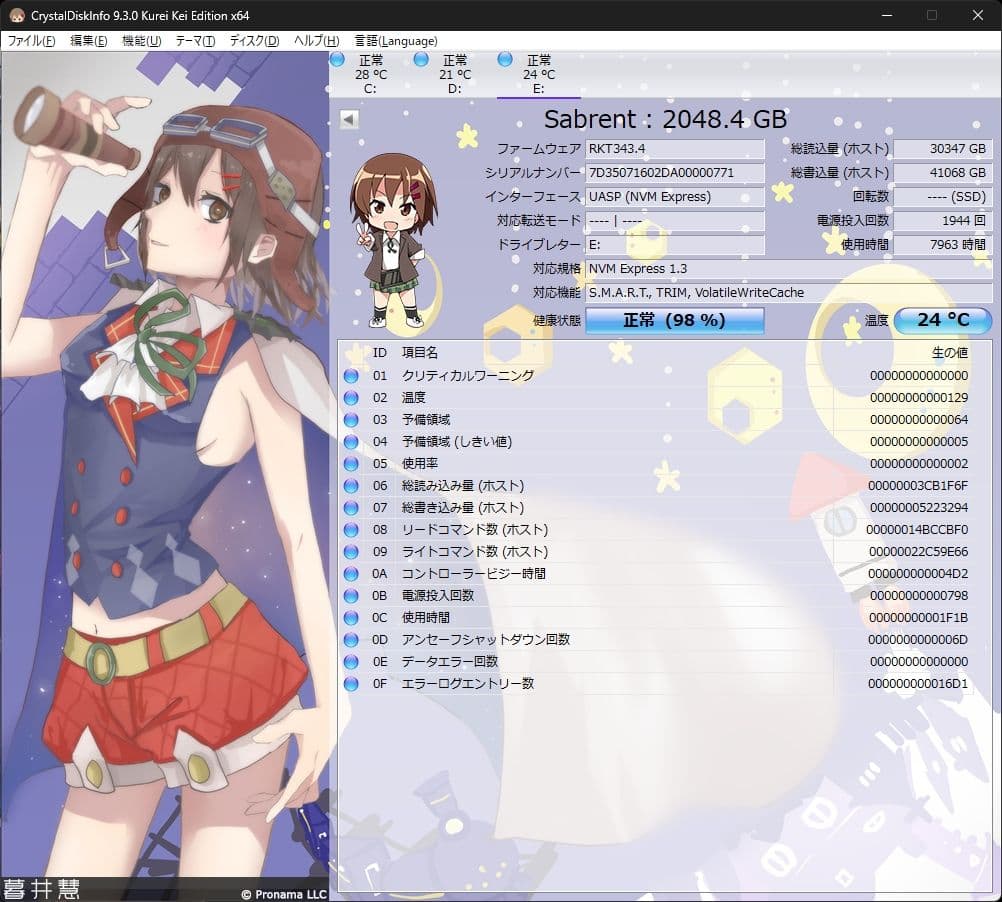The height and width of the screenshot is (902, 1002).
Task: Click status orb for 電源投入回数 row
Action: pyautogui.click(x=351, y=596)
